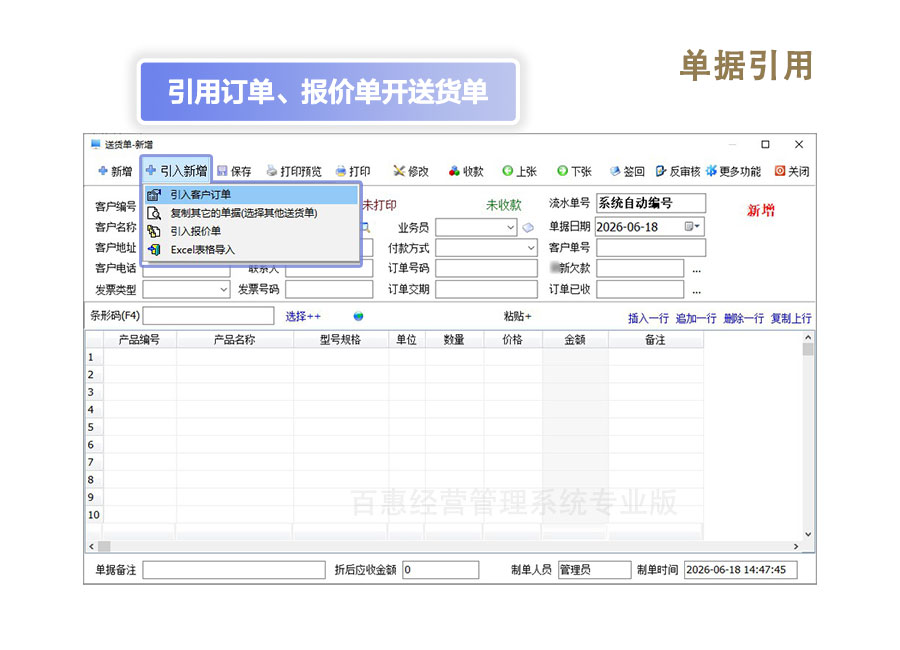Select 引入报价单 menu entry
Viewport: 900px width, 650px height.
pyautogui.click(x=251, y=231)
